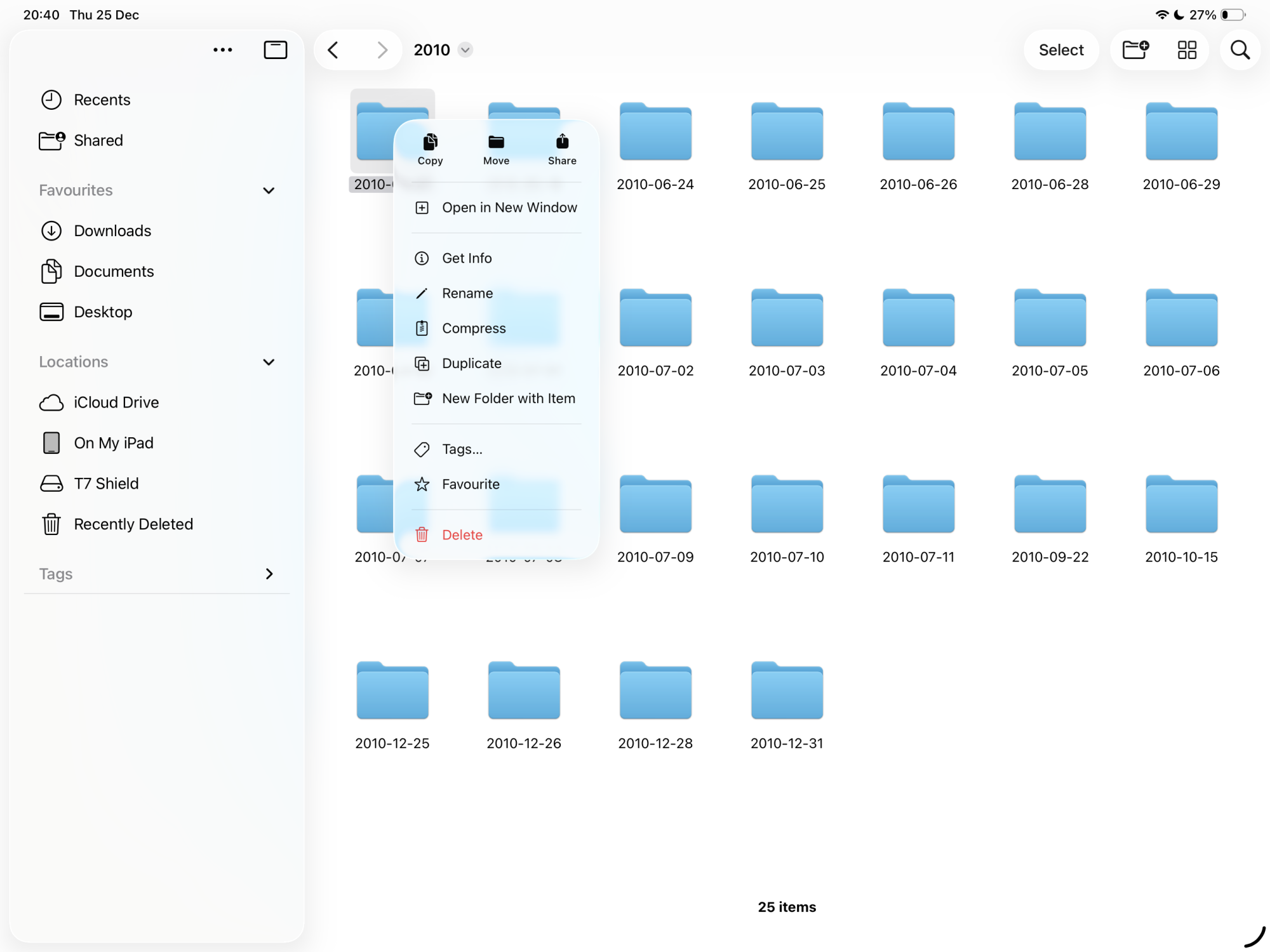The width and height of the screenshot is (1270, 952).
Task: Choose Compress from the context menu
Action: click(x=474, y=328)
